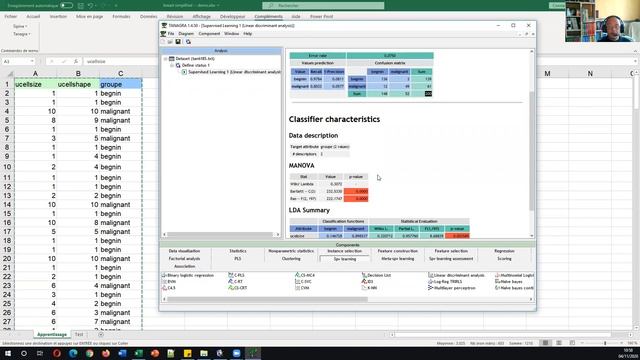Switch to Excel Données ribbon tab
Viewport: 640px width, 360px height.
tap(149, 17)
